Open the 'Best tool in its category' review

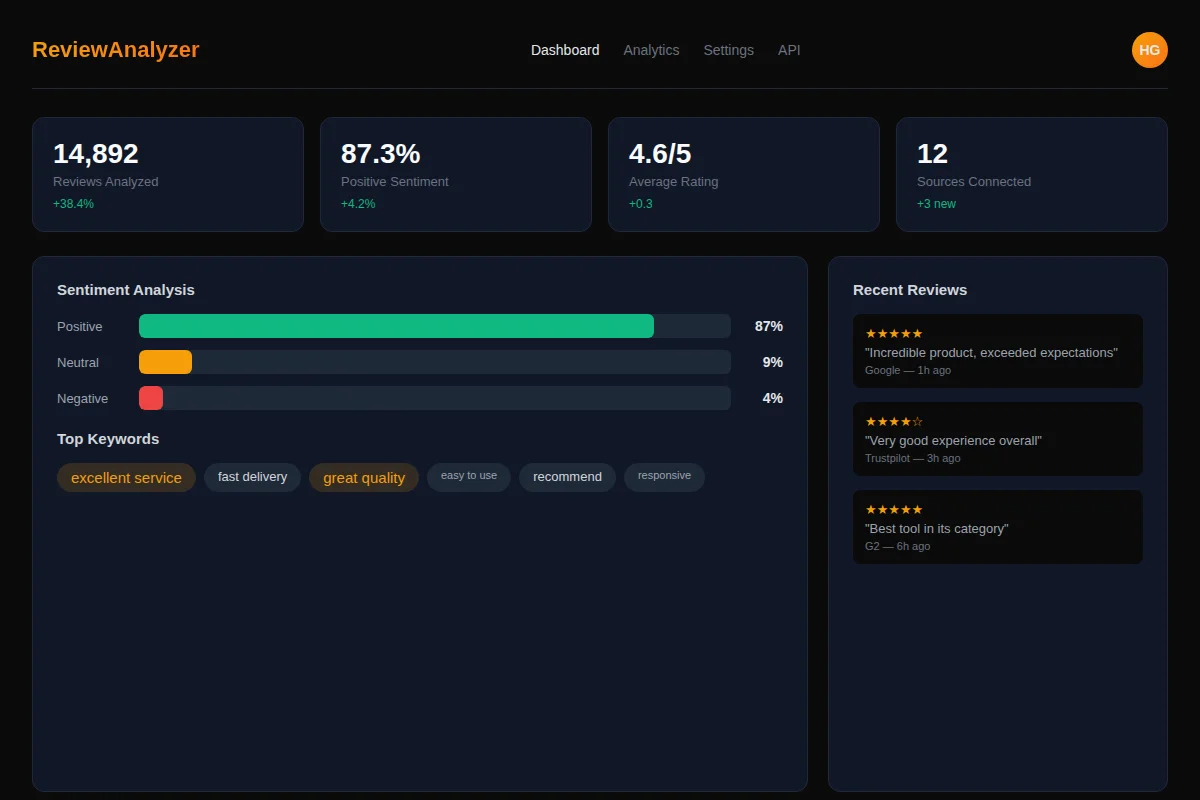click(x=997, y=527)
